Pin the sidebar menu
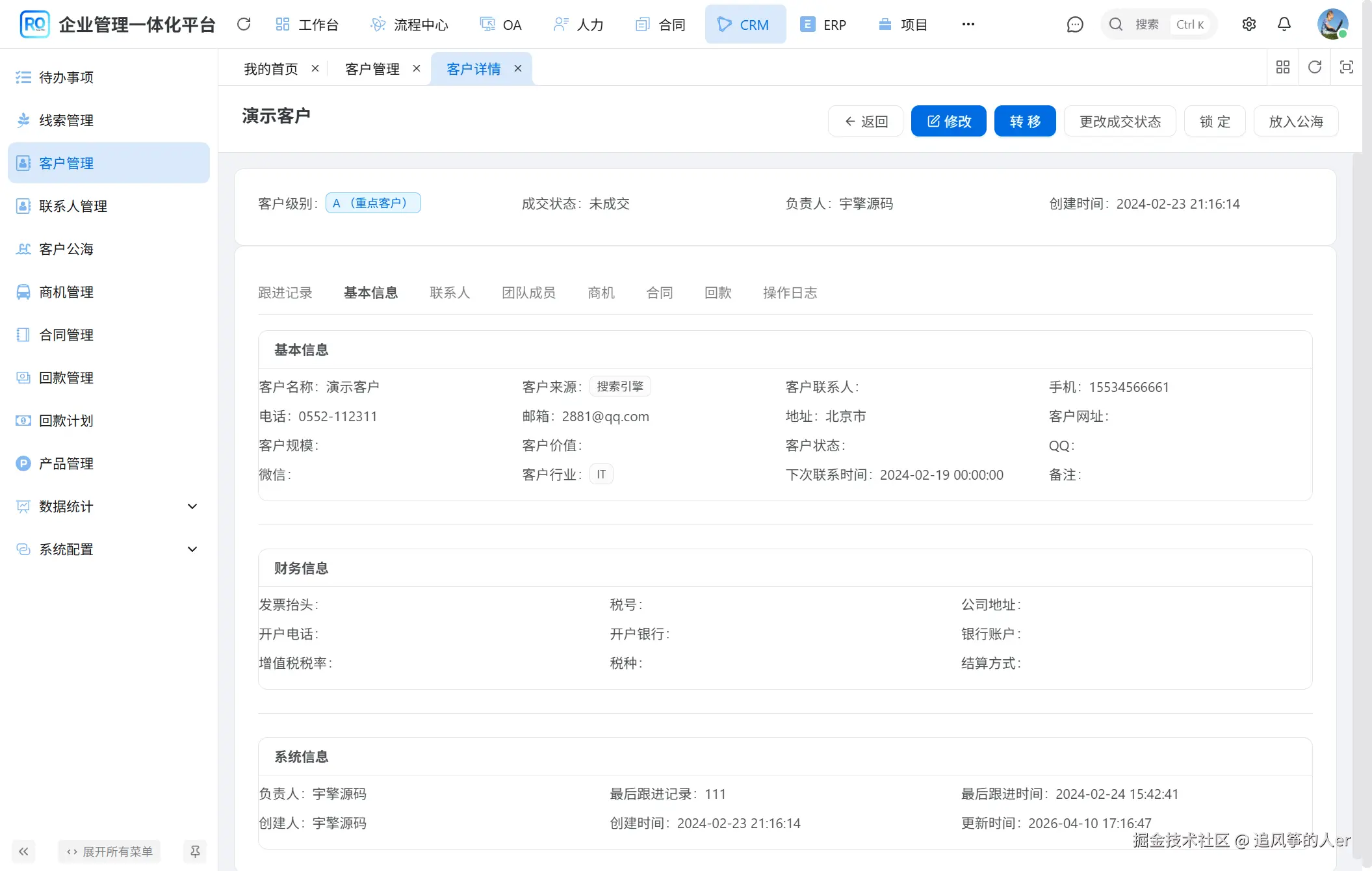The width and height of the screenshot is (1372, 871). 194,851
